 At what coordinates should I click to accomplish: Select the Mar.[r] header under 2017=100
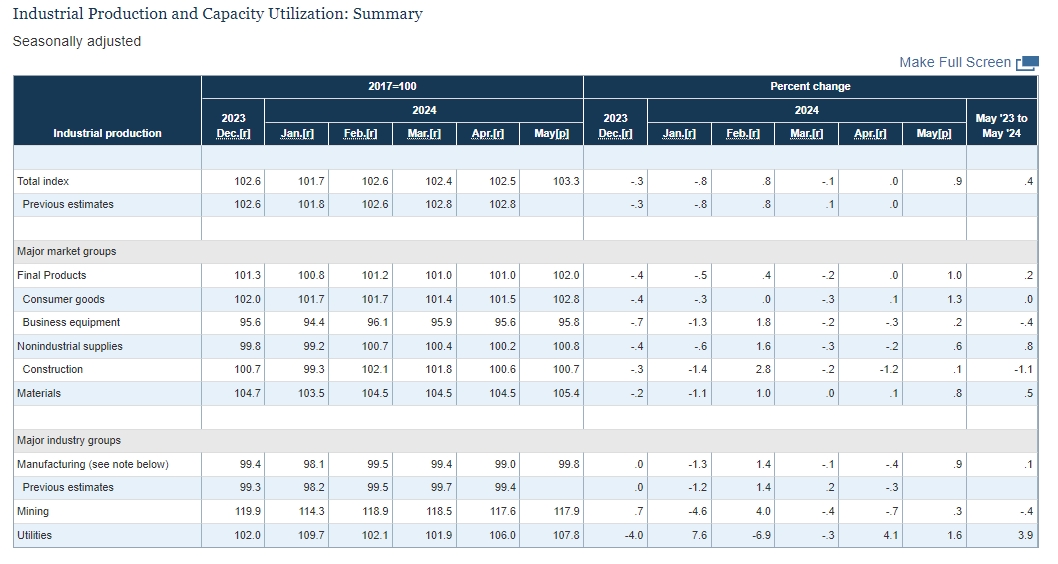[x=424, y=134]
